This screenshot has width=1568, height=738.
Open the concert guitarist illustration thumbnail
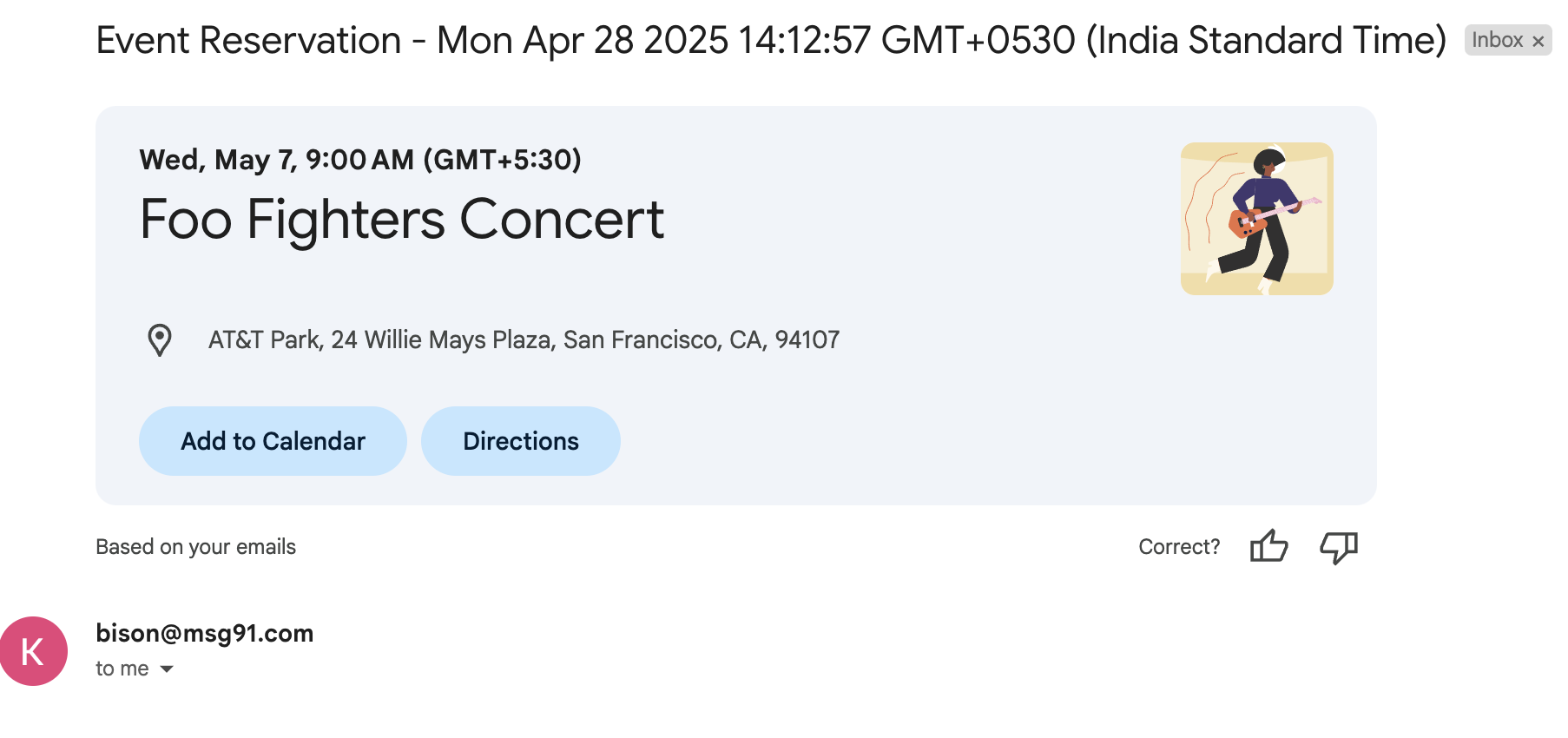[x=1256, y=219]
